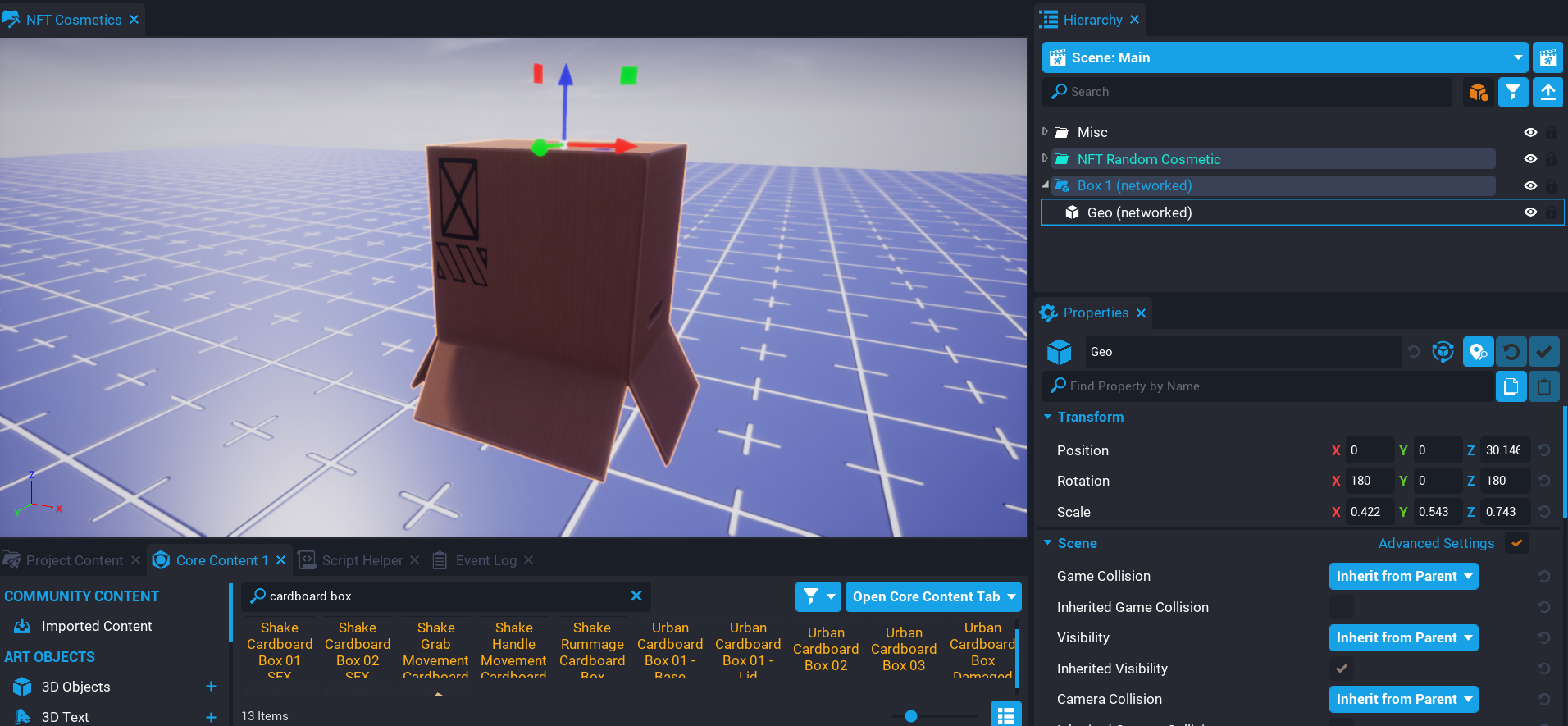
Task: Open the hierarchy filter options
Action: click(x=1512, y=92)
